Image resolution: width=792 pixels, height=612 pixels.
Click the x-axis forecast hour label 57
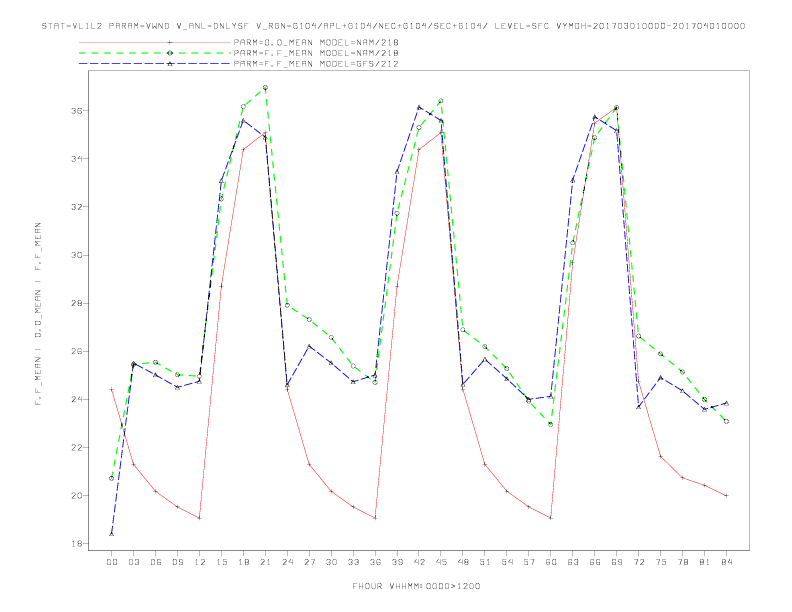click(x=529, y=562)
